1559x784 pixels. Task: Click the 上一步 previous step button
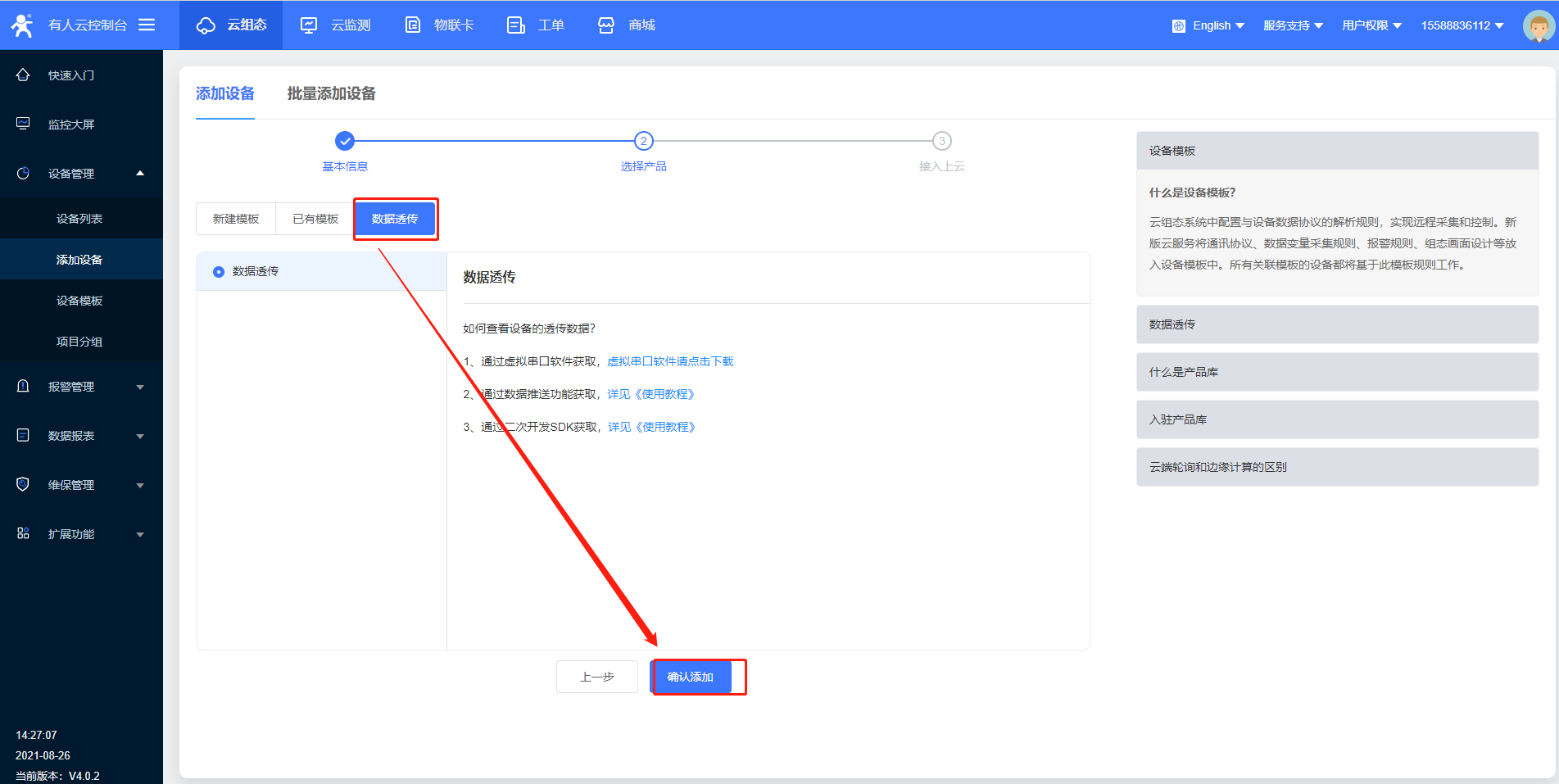click(596, 677)
